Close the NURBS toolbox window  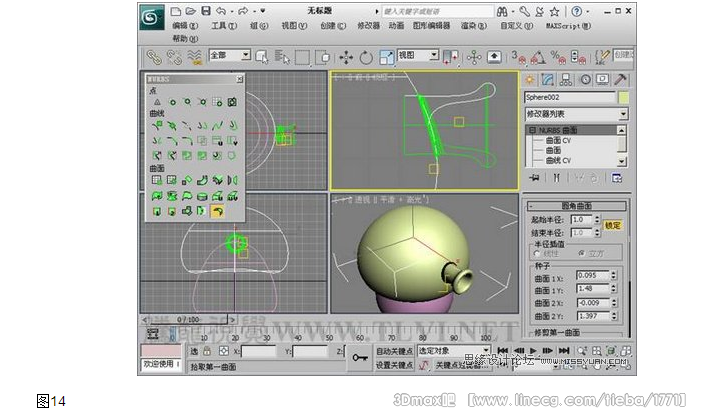click(239, 79)
